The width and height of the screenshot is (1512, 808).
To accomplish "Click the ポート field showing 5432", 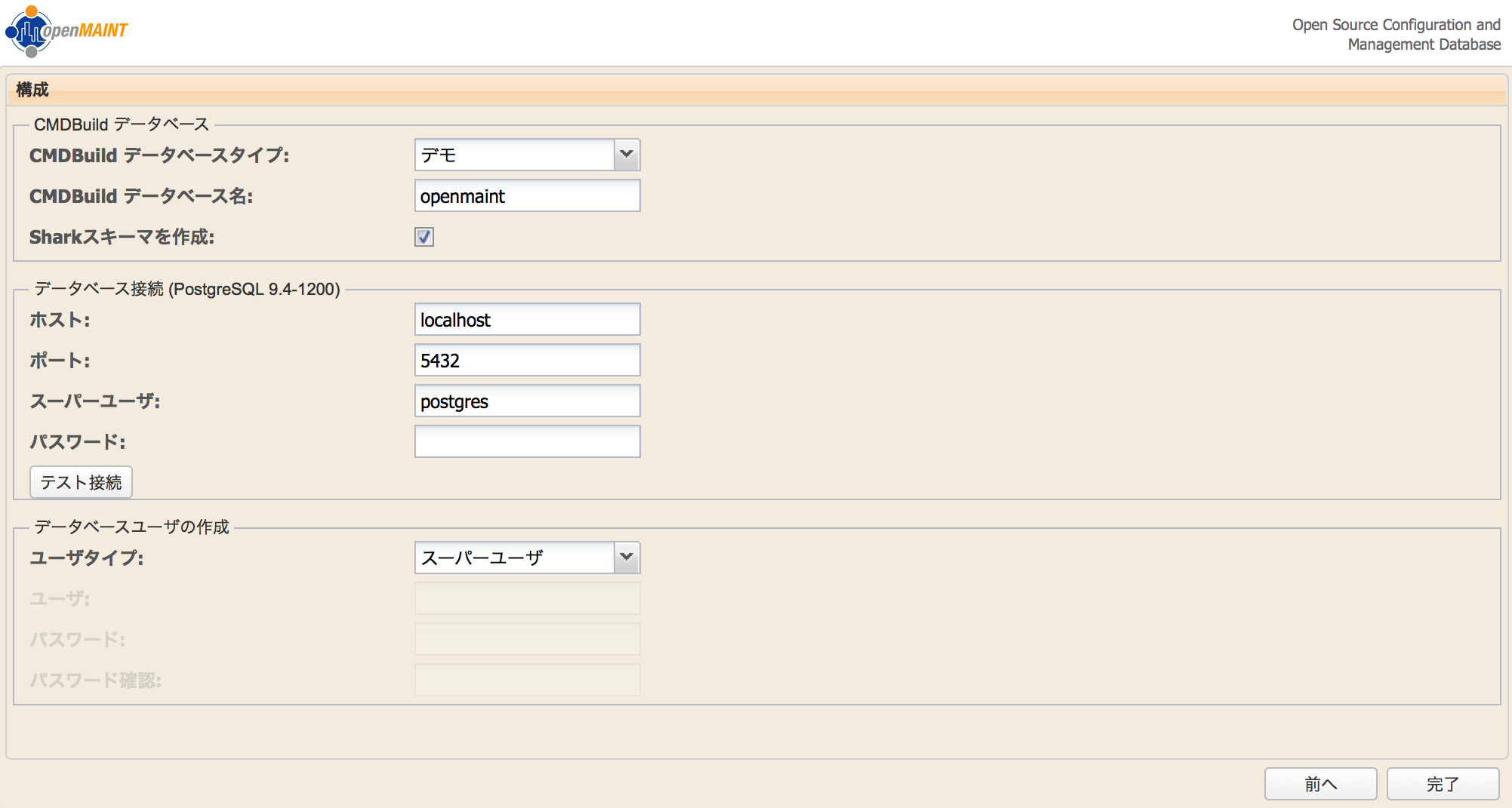I will [526, 360].
